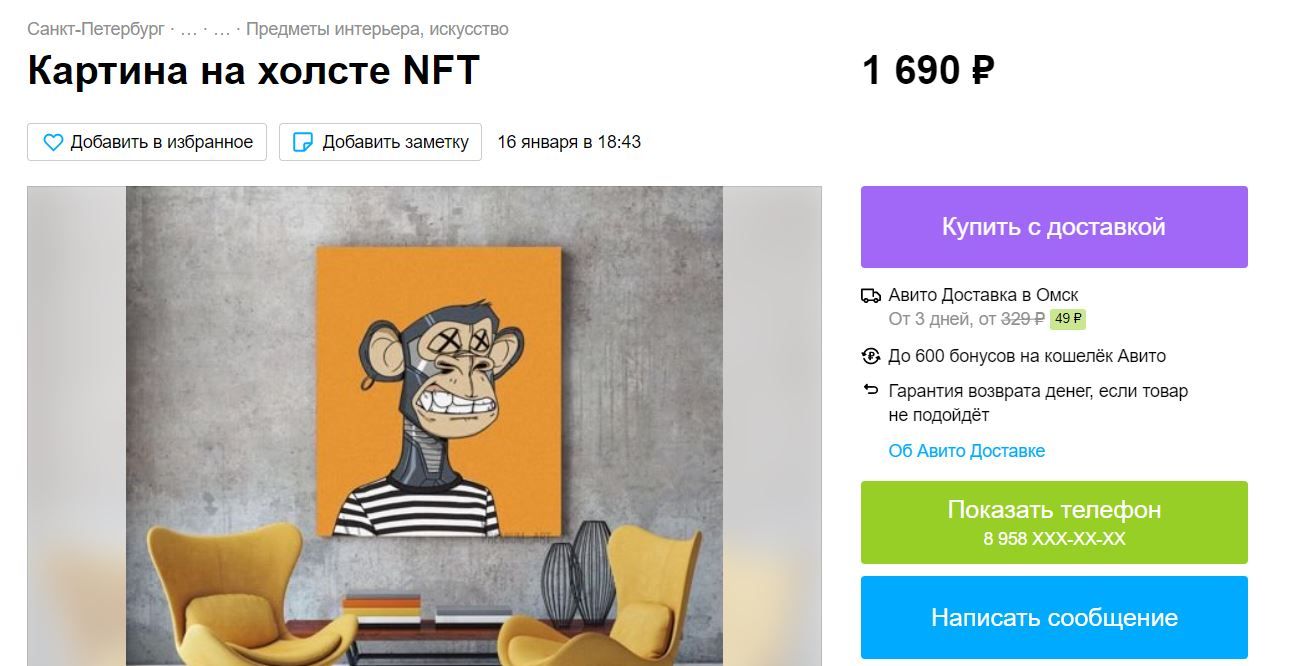The height and width of the screenshot is (666, 1291).
Task: Open 'Предметы интерьера, искусство' category breadcrumb
Action: point(377,29)
